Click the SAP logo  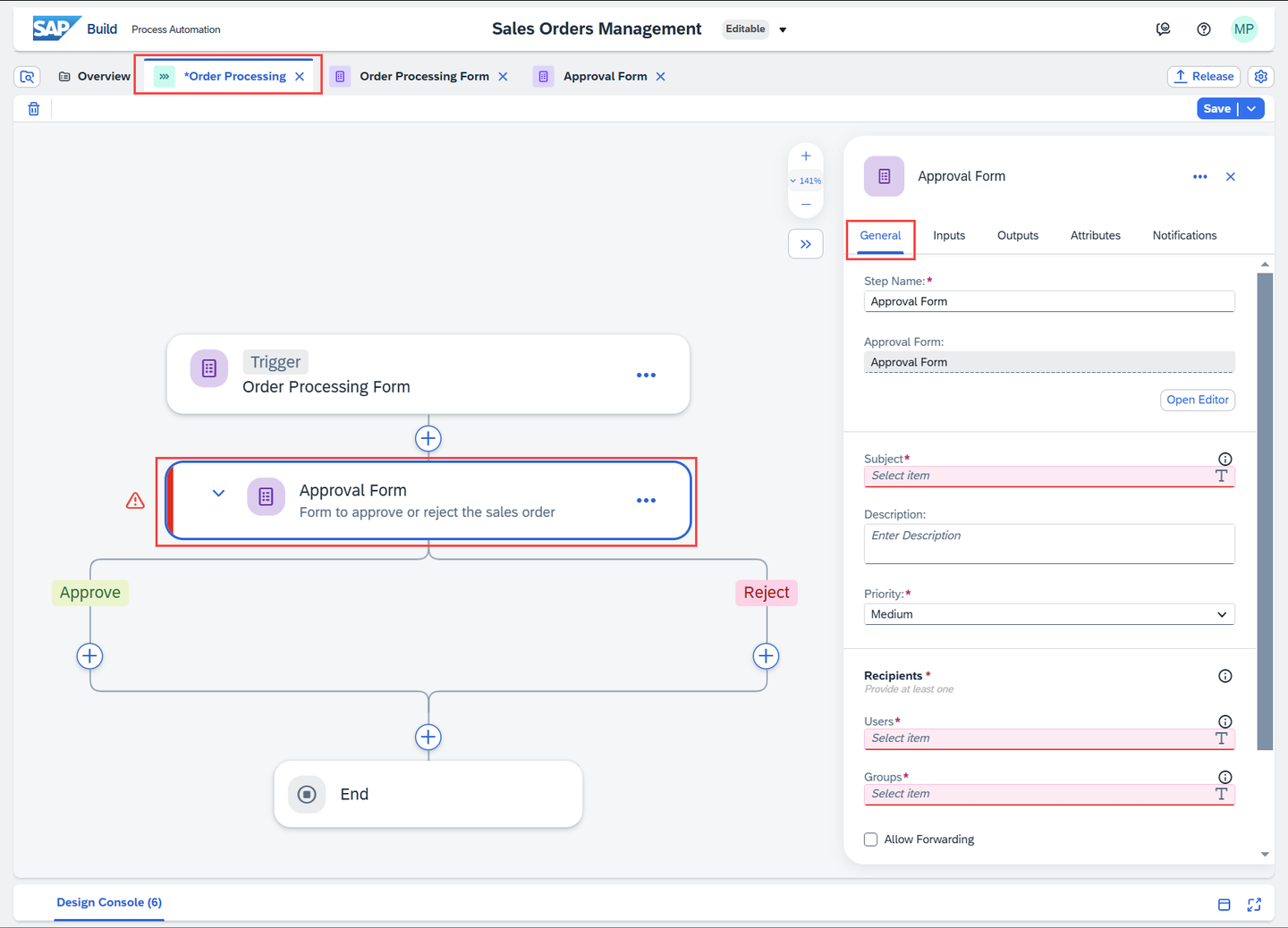[56, 29]
